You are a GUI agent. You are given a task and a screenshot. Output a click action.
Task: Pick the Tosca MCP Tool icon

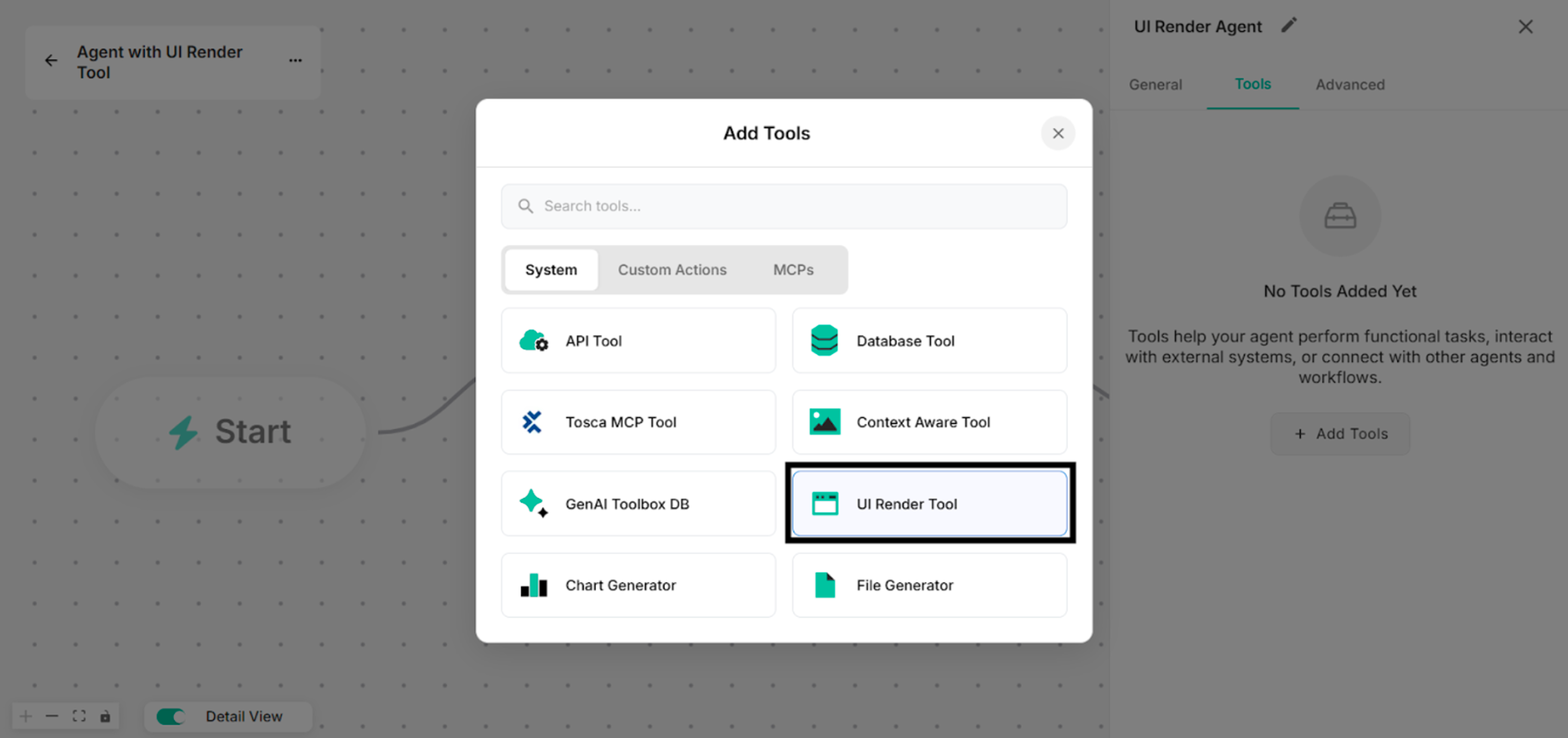tap(532, 422)
